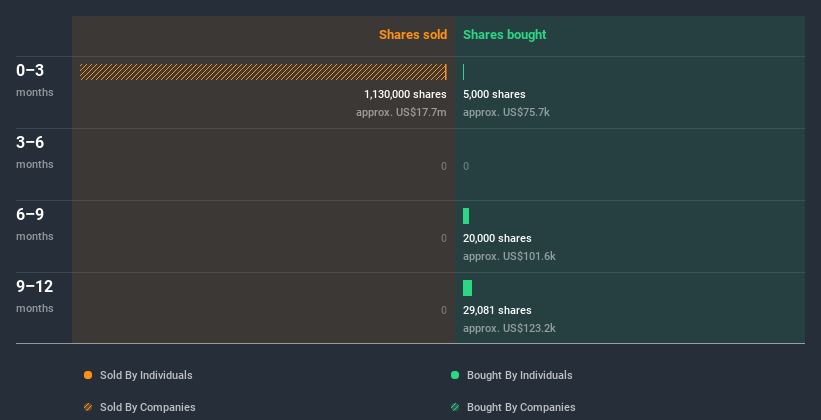Click the zero sold value in 6–9 months
The image size is (821, 420).
point(444,238)
